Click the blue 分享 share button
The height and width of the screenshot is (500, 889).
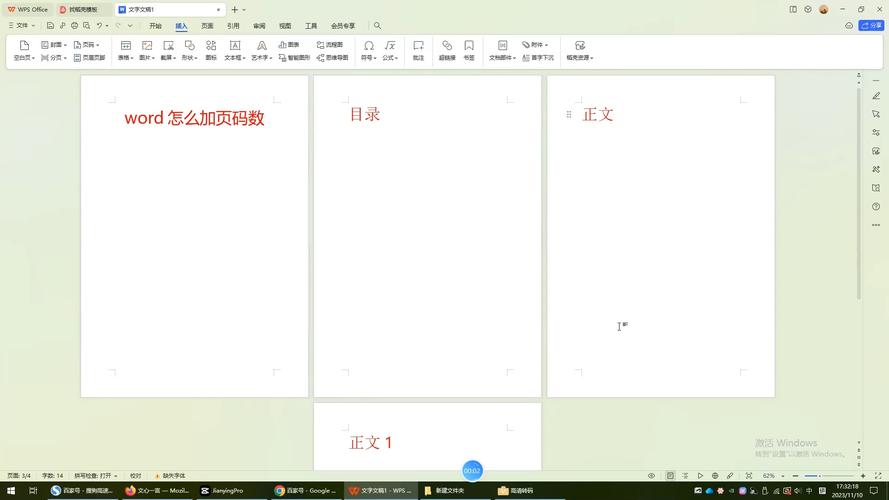tap(871, 26)
